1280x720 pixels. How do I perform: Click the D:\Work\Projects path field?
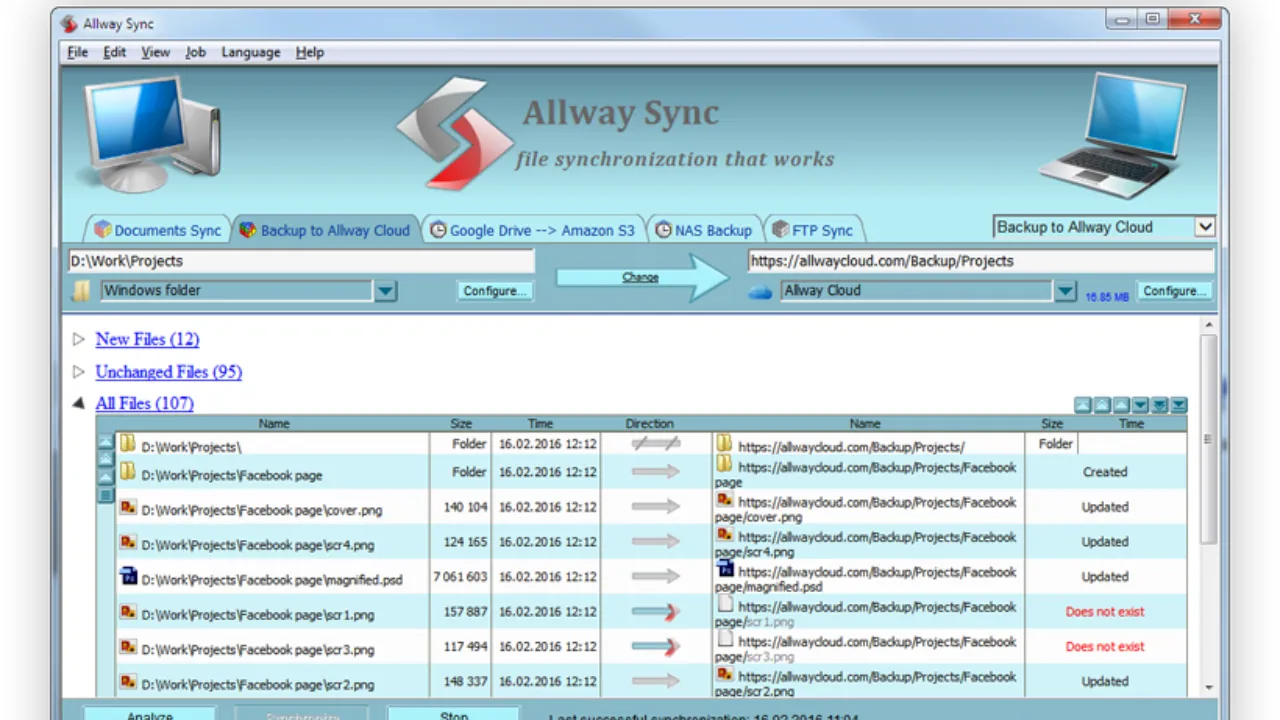[301, 261]
